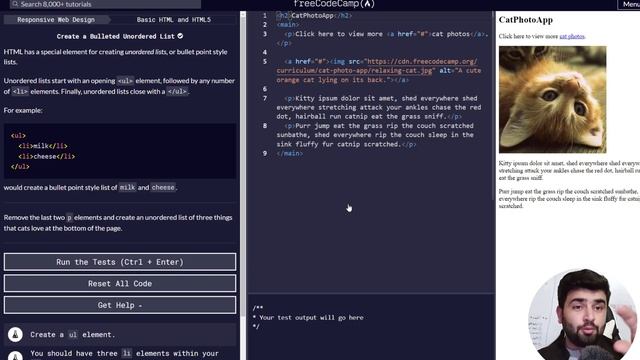This screenshot has width=640, height=360.
Task: Click the search magnifier icon
Action: 15,4
